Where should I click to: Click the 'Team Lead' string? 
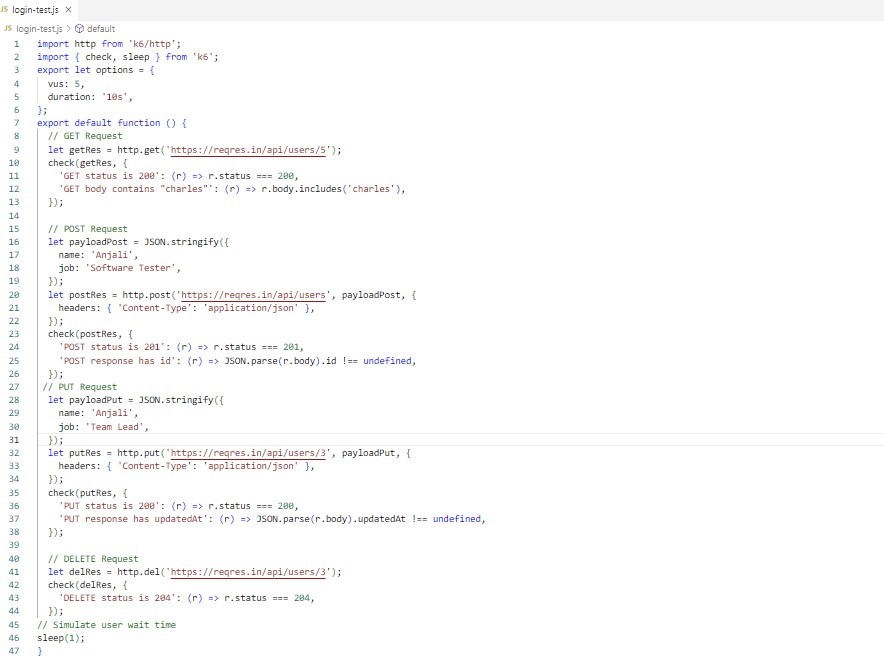click(114, 427)
